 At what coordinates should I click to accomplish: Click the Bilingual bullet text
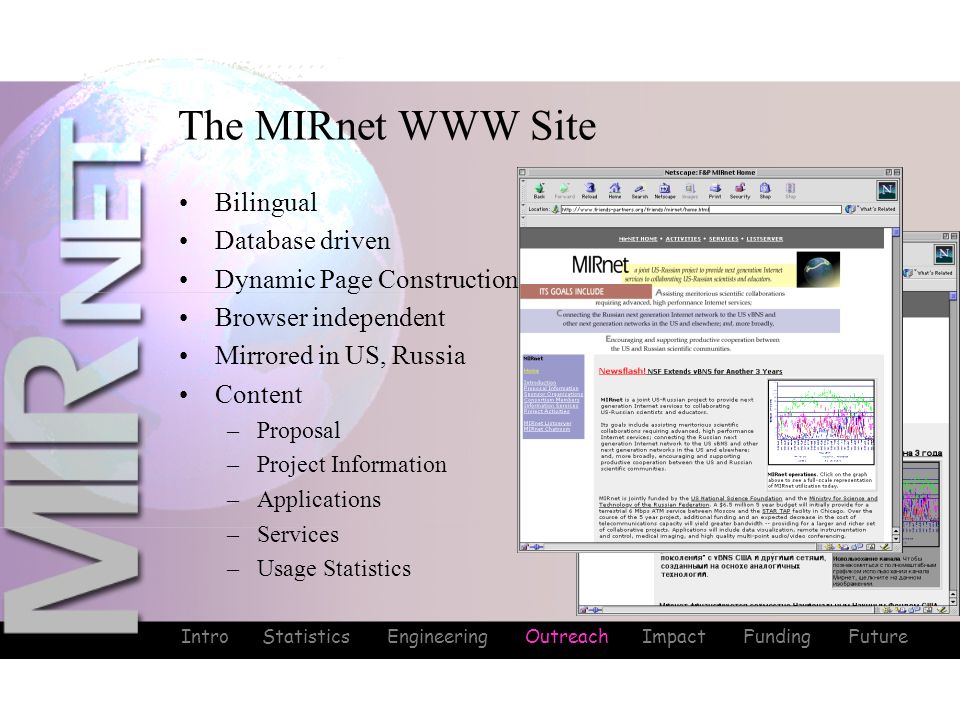point(266,203)
